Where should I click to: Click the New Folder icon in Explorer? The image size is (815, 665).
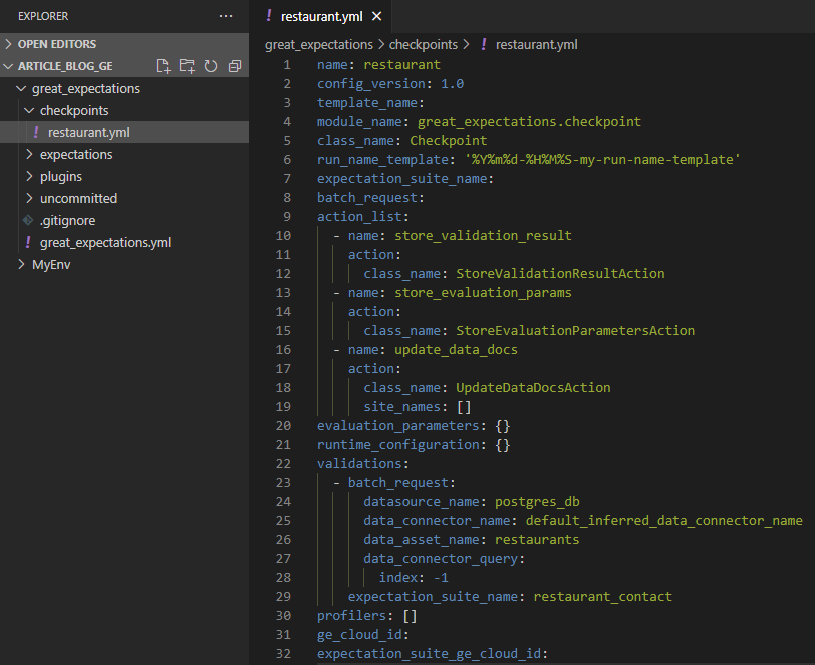point(187,66)
